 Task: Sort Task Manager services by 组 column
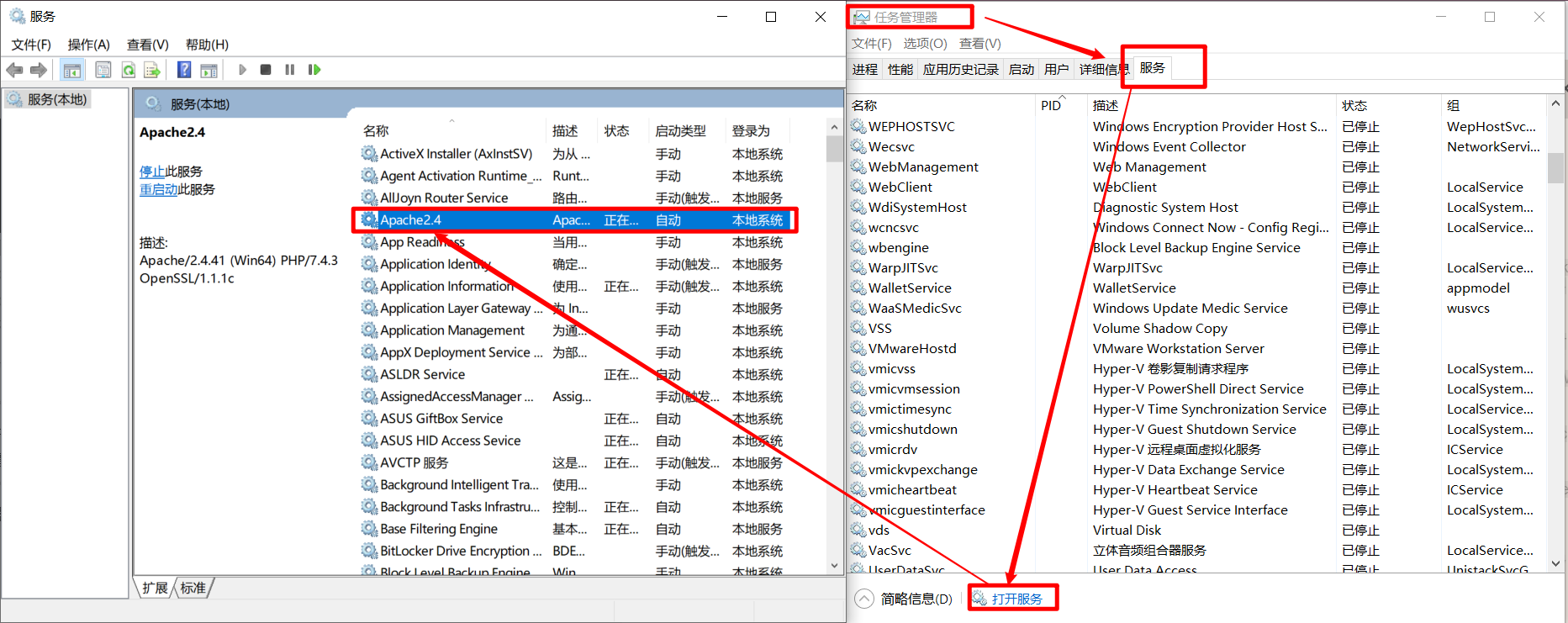1453,106
